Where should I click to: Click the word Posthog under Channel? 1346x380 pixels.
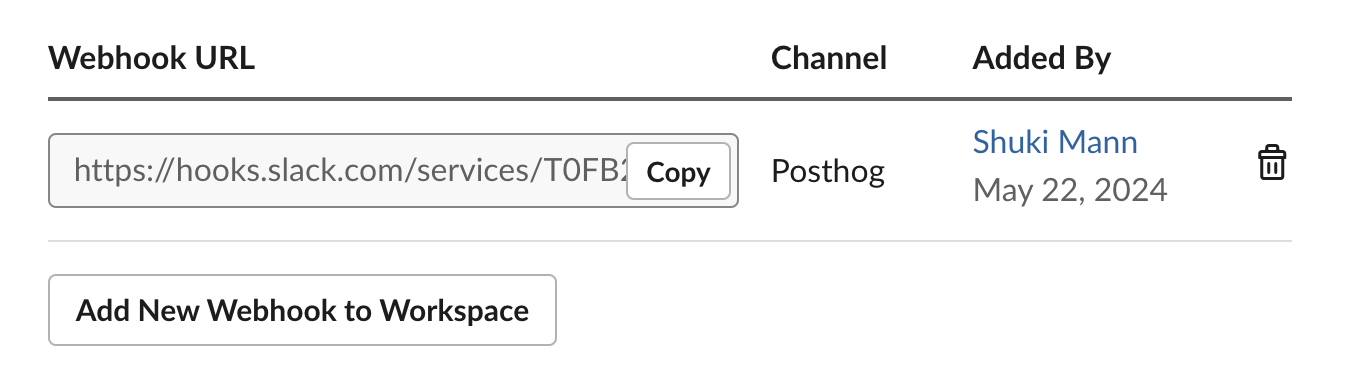[x=828, y=172]
